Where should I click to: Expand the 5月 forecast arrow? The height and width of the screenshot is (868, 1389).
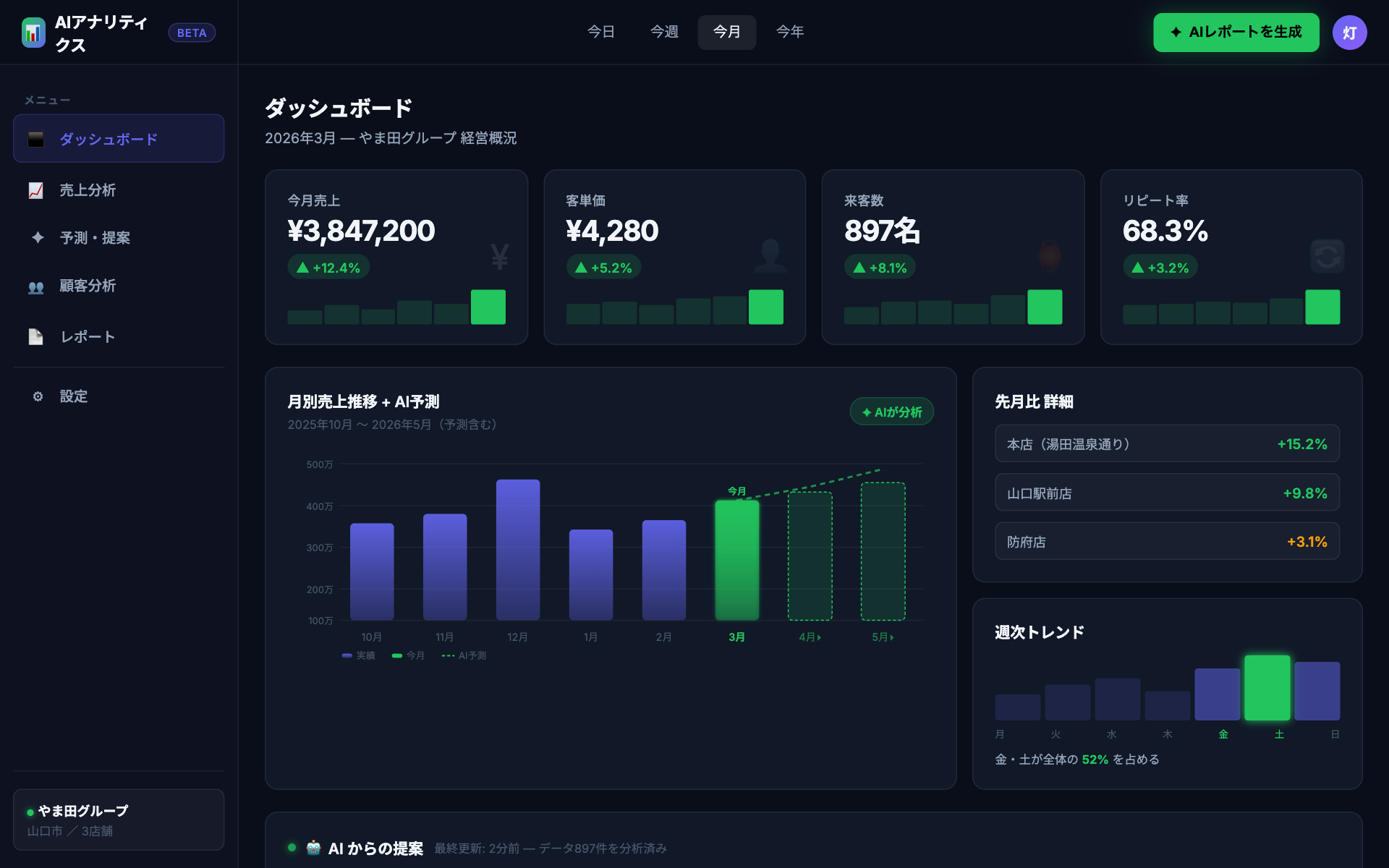click(891, 637)
